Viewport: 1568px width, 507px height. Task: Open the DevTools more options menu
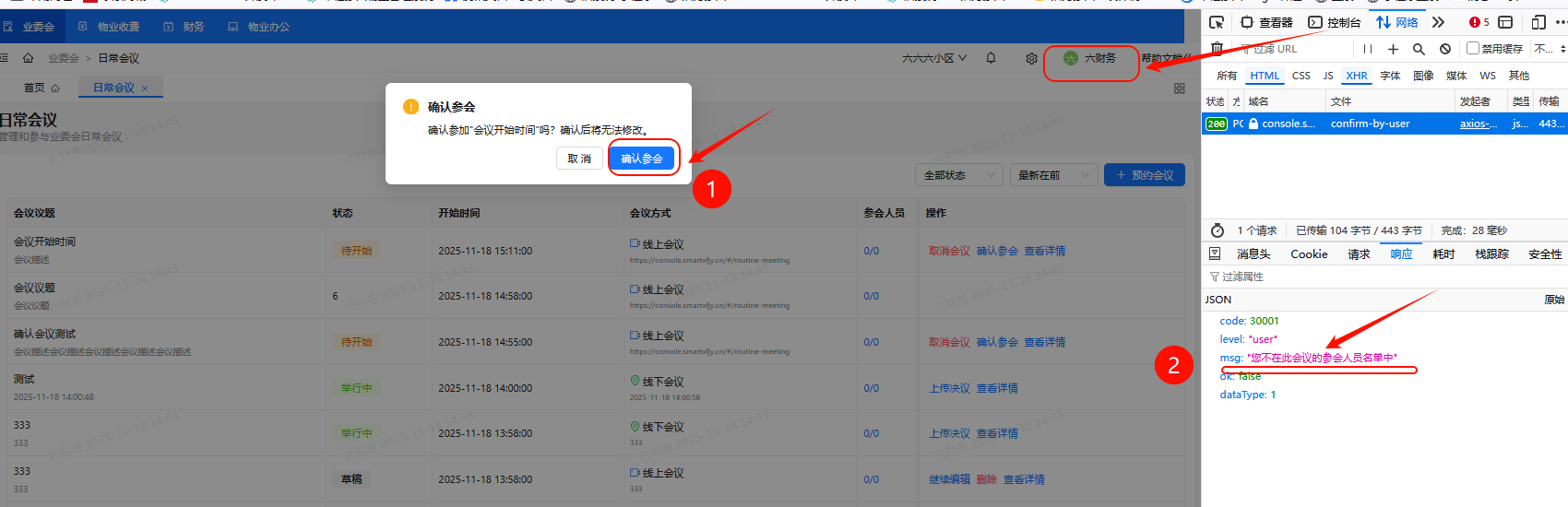pos(1562,22)
